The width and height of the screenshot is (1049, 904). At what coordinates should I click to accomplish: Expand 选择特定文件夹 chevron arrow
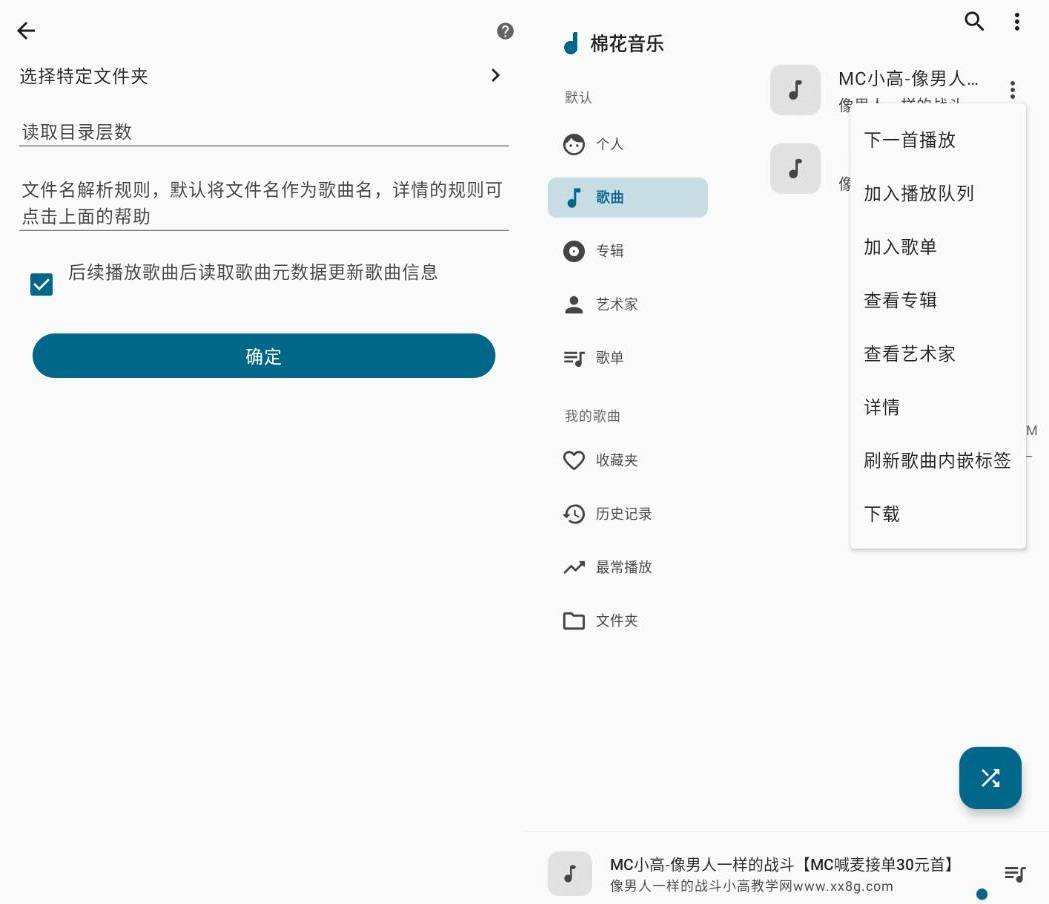[x=495, y=76]
